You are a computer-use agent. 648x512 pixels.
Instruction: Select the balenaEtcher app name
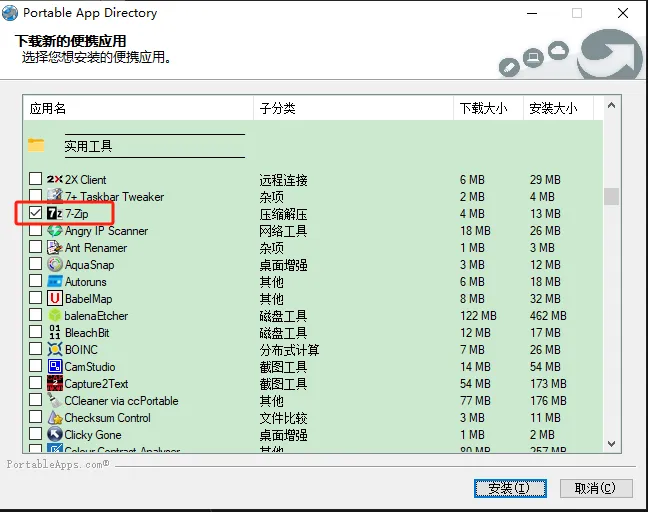click(x=96, y=316)
